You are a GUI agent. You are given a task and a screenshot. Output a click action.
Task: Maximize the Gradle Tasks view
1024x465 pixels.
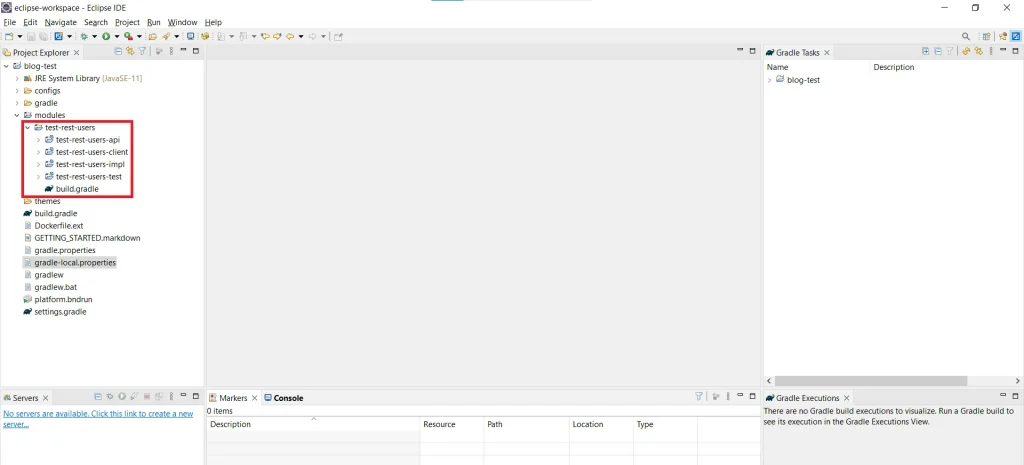(x=1015, y=51)
